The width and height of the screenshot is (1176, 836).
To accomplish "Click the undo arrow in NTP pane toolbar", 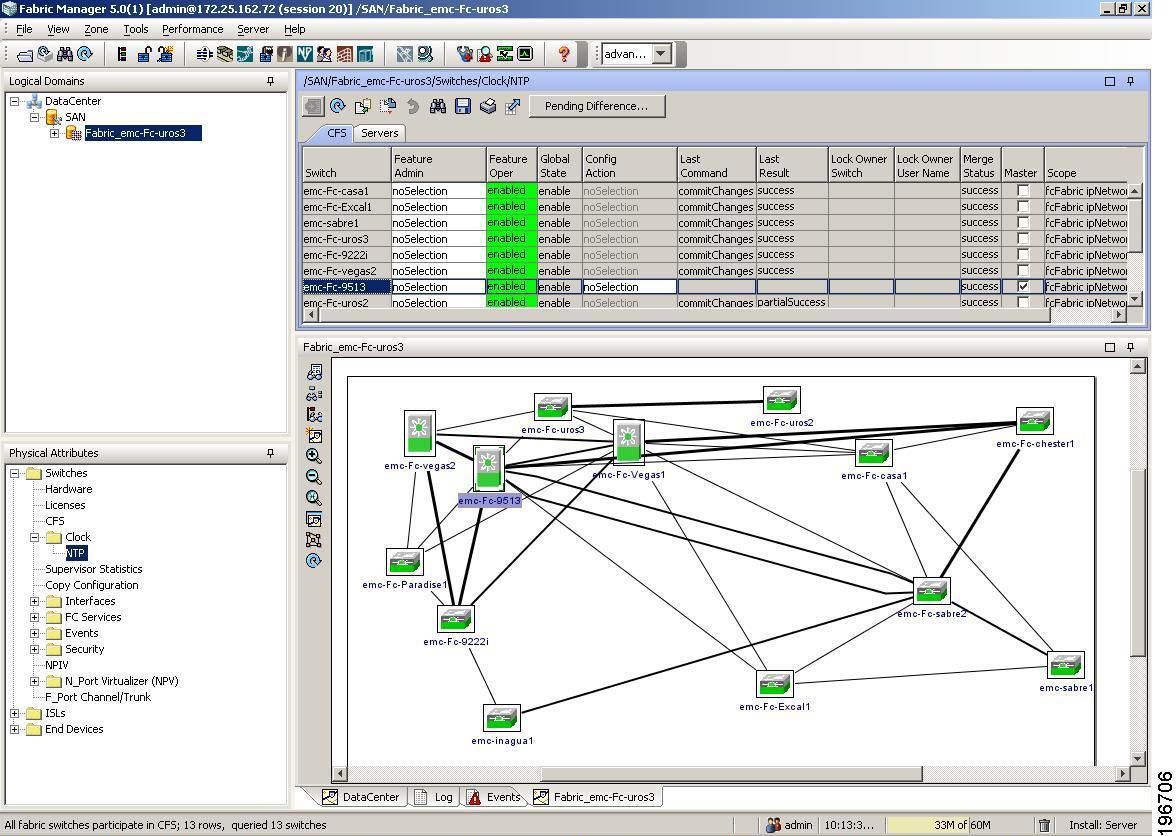I will click(x=412, y=106).
